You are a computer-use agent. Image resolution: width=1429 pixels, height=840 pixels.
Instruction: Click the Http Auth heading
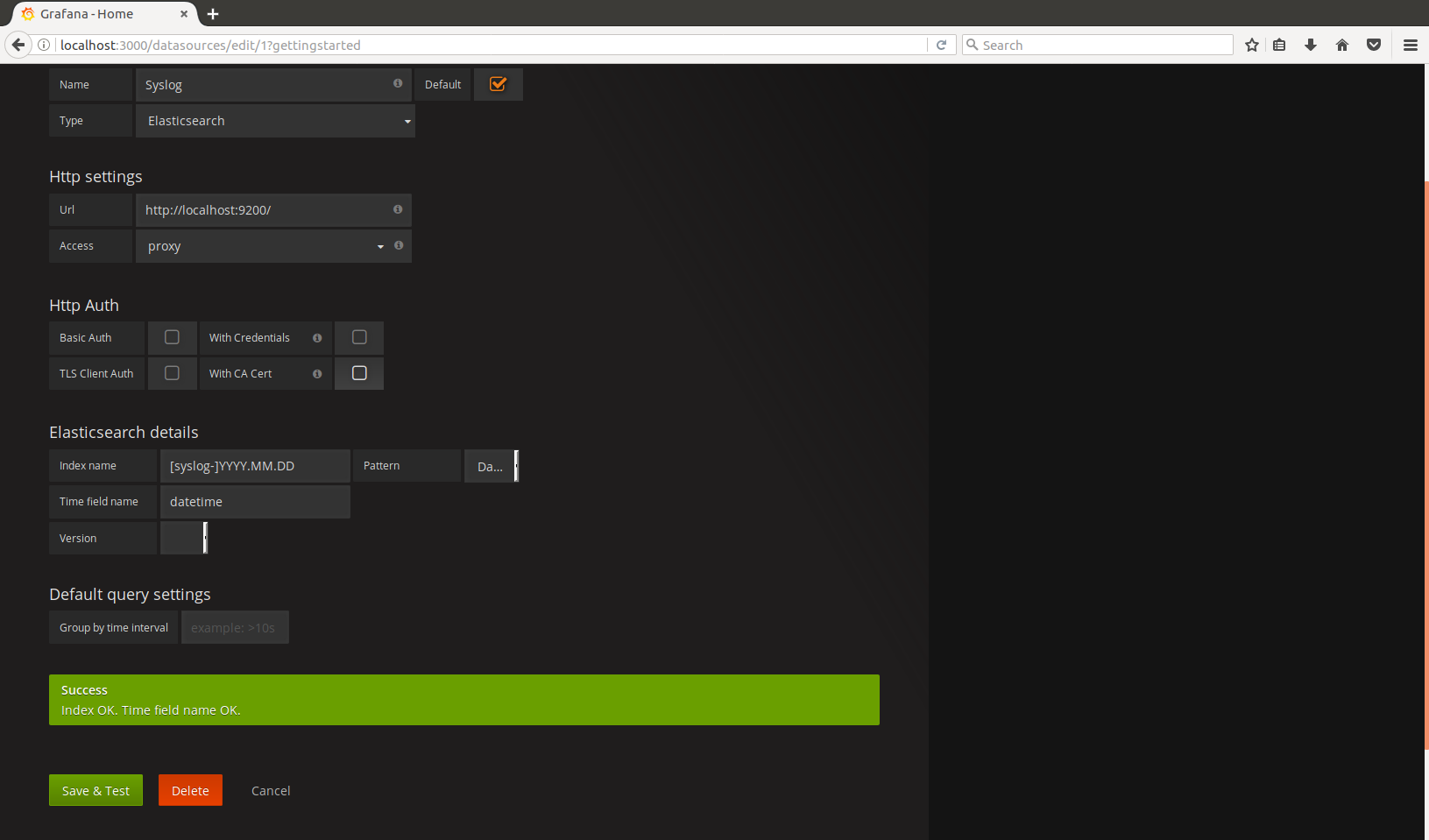coord(84,306)
